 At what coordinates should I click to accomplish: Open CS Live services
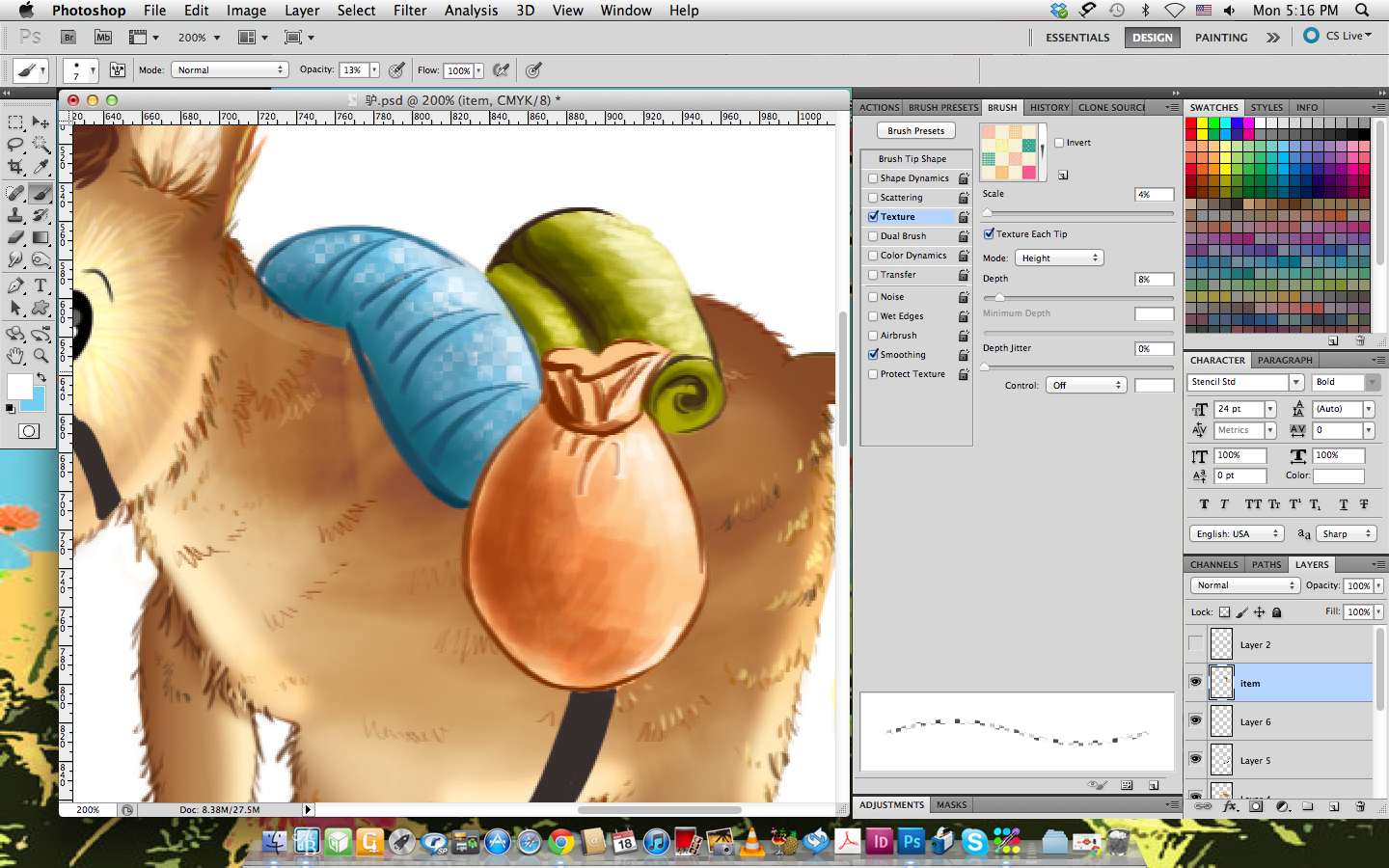click(x=1338, y=36)
